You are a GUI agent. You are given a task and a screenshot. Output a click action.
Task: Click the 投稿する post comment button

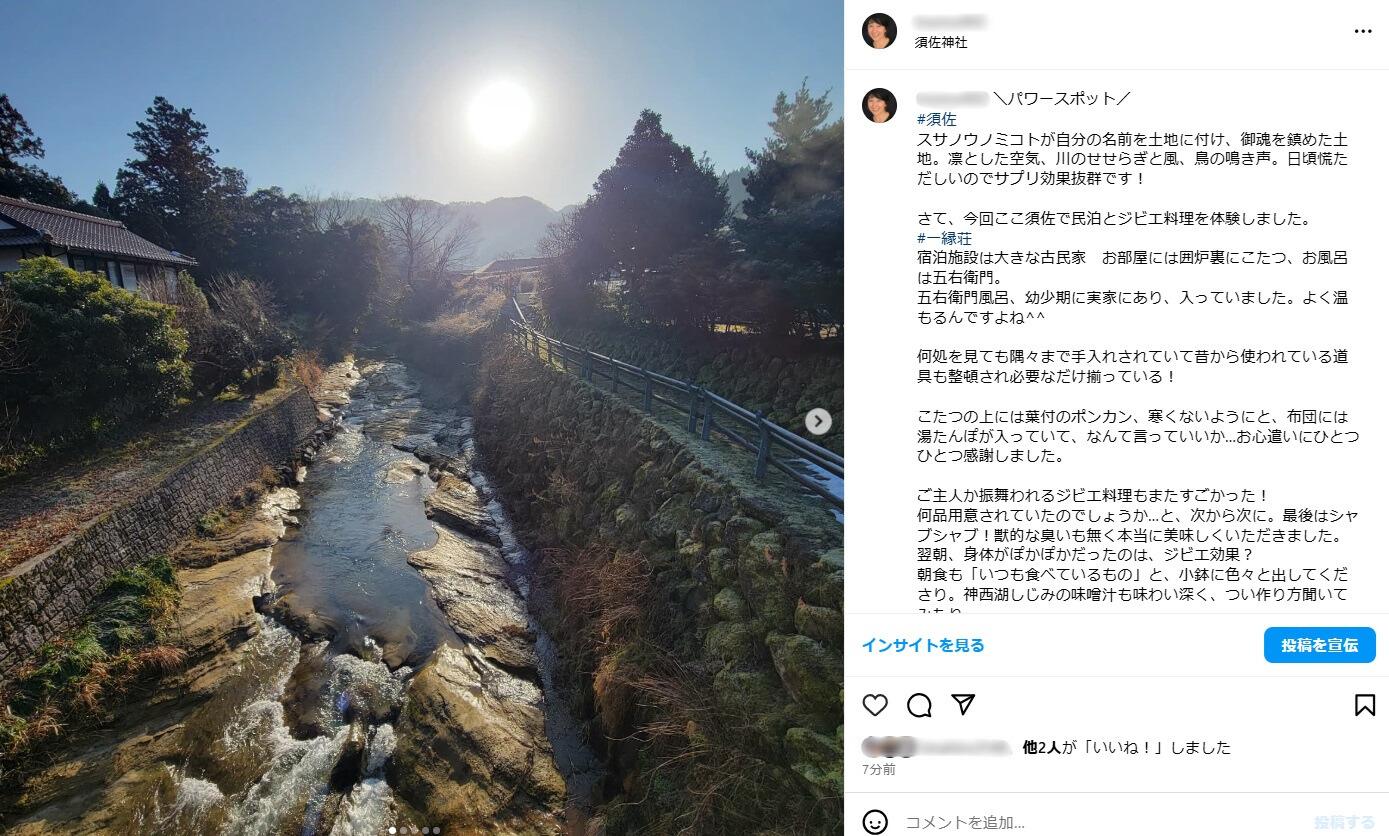click(1344, 822)
